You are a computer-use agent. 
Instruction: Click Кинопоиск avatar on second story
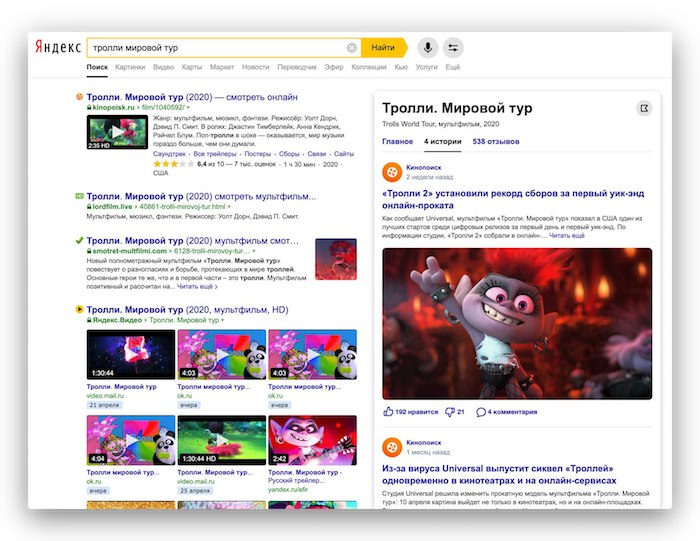click(x=392, y=447)
